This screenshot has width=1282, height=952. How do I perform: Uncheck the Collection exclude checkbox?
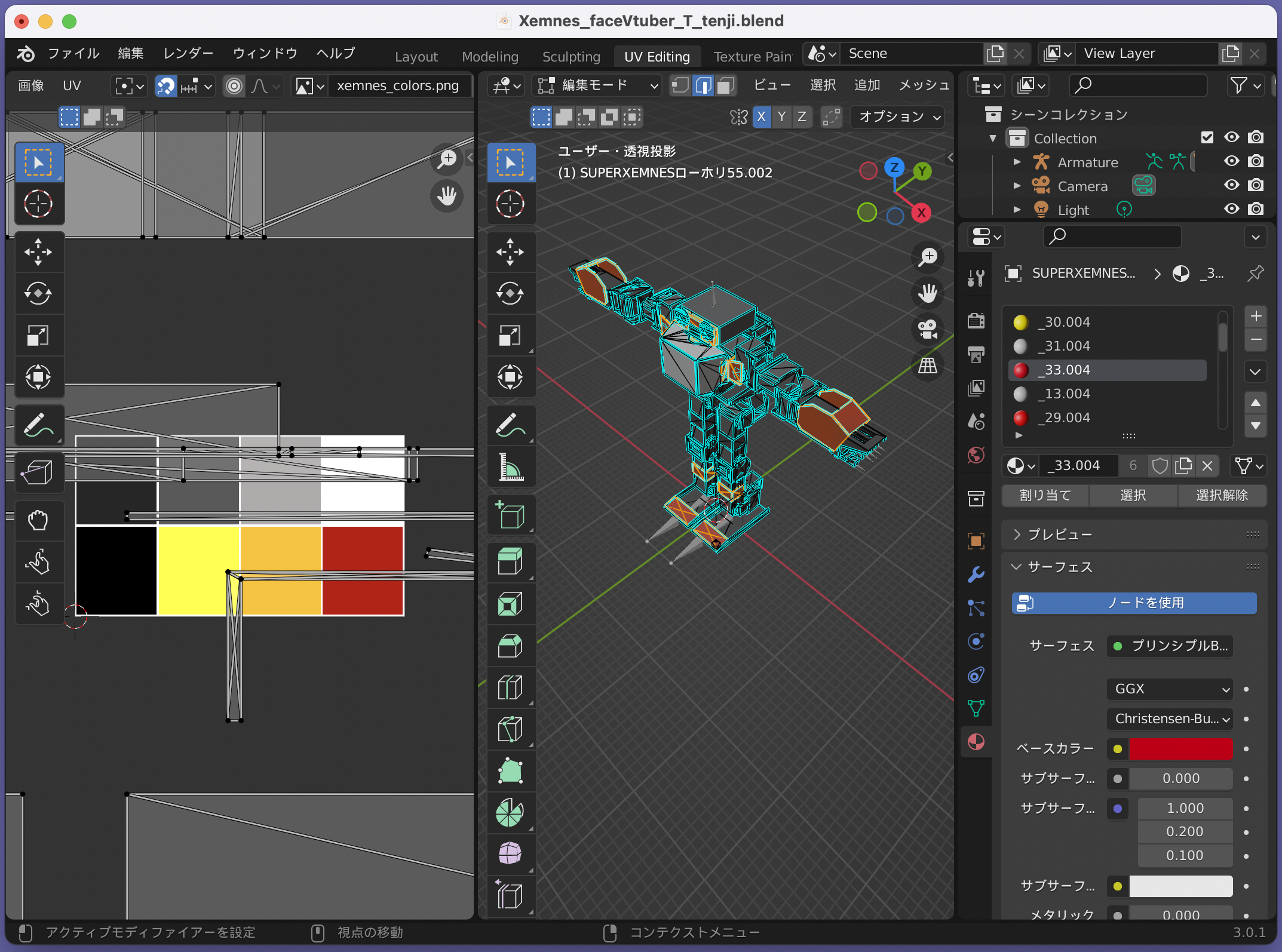1207,137
